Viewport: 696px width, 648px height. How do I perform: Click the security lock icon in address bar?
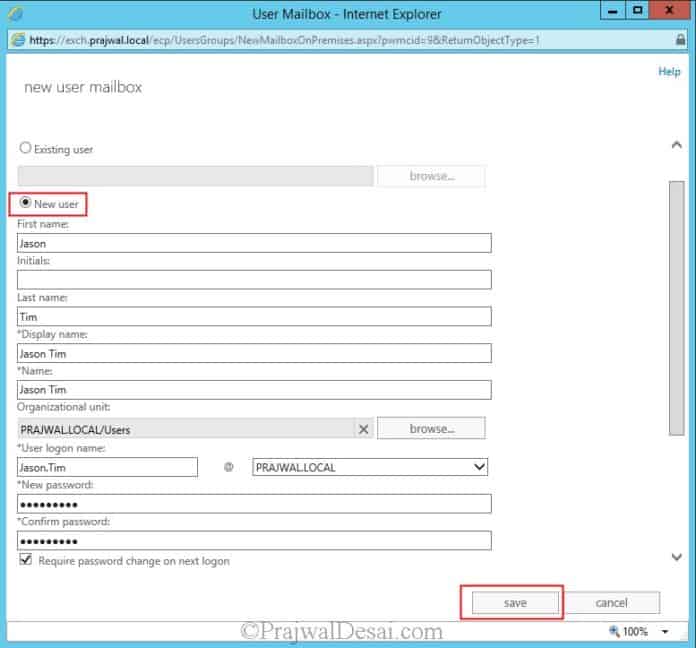tap(680, 40)
